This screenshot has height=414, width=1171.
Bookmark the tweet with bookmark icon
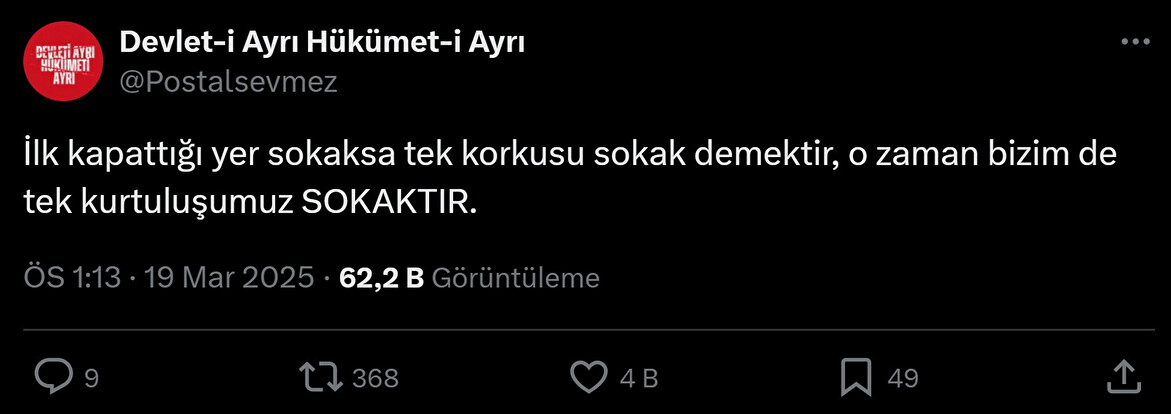(856, 377)
